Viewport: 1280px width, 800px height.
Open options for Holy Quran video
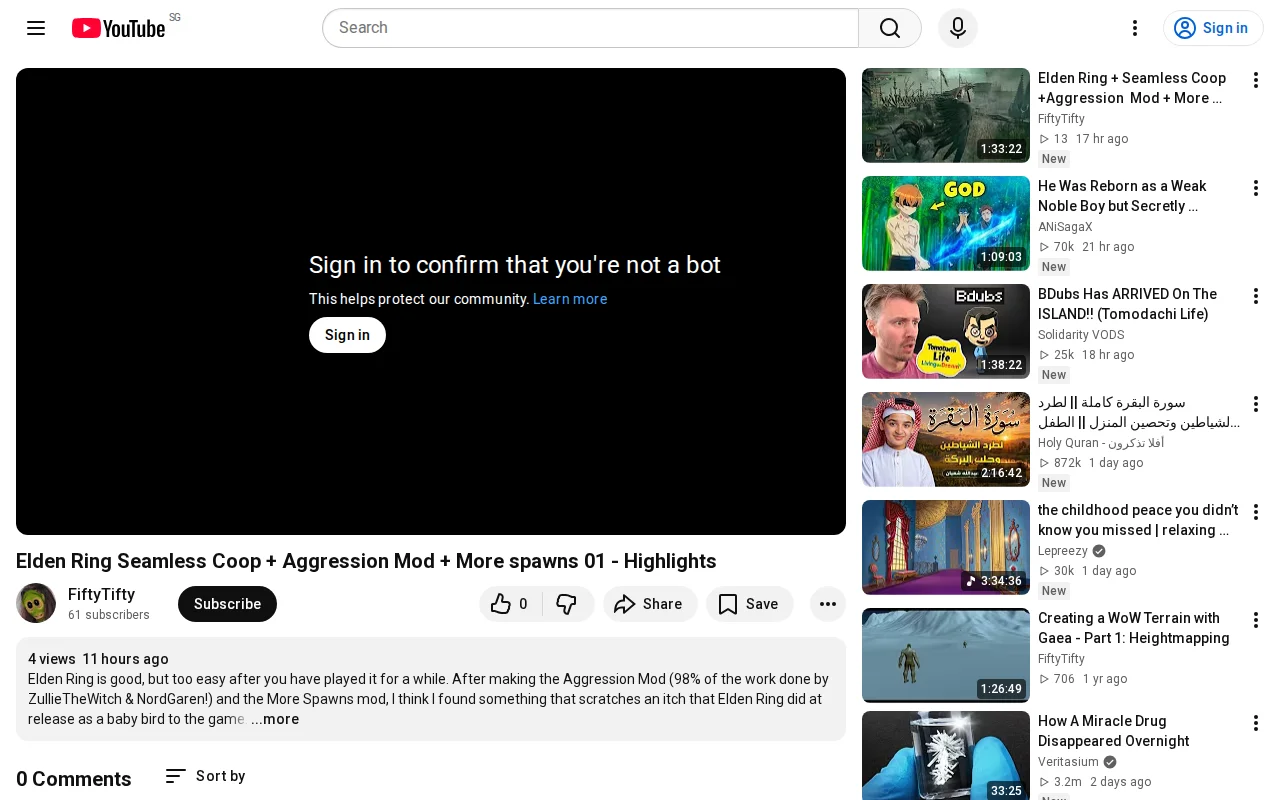1256,404
